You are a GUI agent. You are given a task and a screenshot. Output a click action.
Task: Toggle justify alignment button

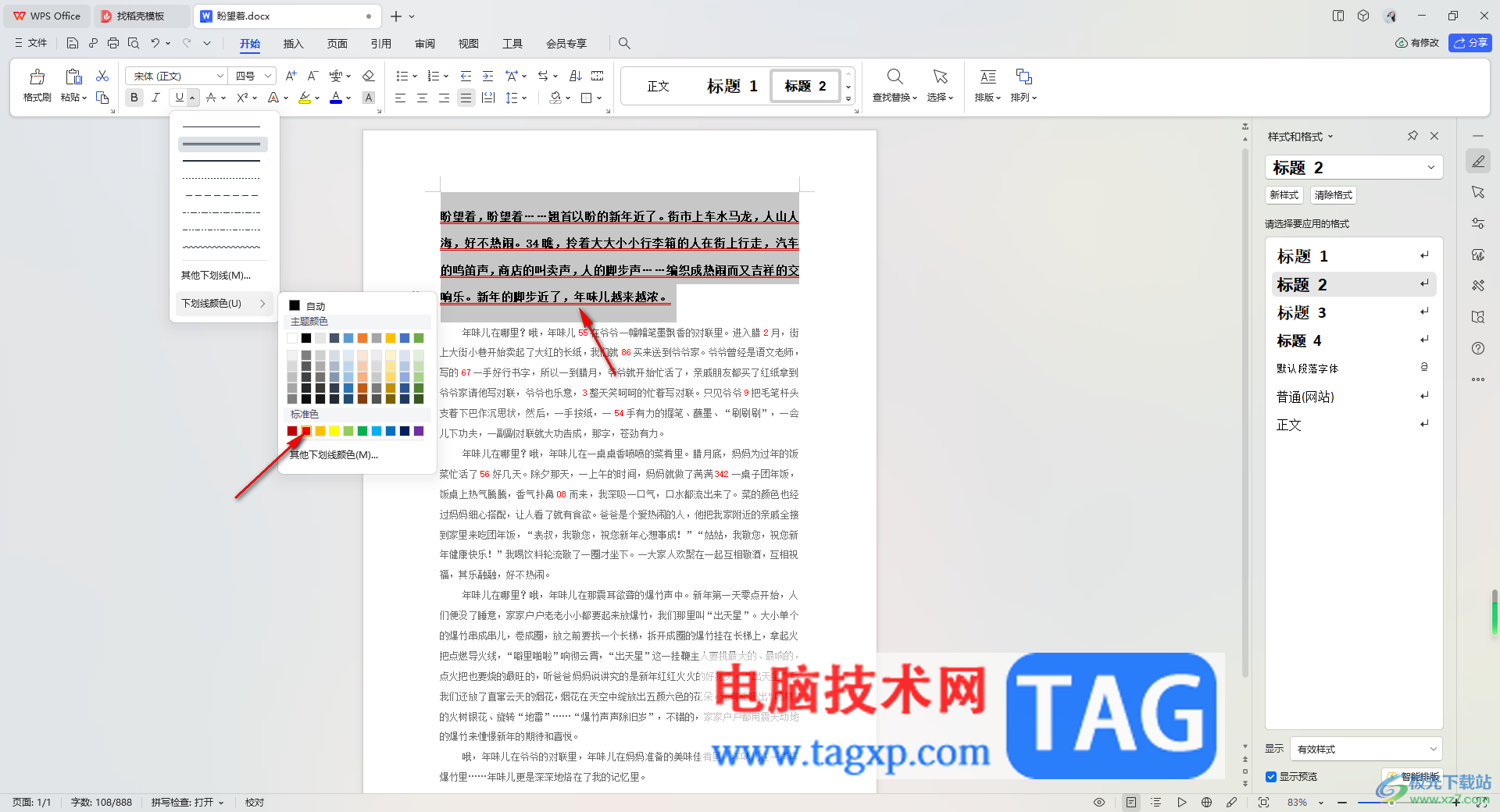pyautogui.click(x=466, y=98)
